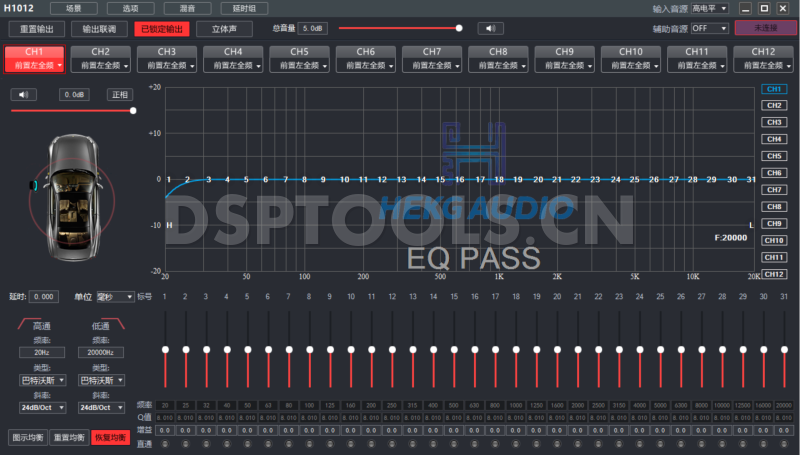This screenshot has width=800, height=455.
Task: Show CH7 curve in the graph legend
Action: [x=774, y=190]
